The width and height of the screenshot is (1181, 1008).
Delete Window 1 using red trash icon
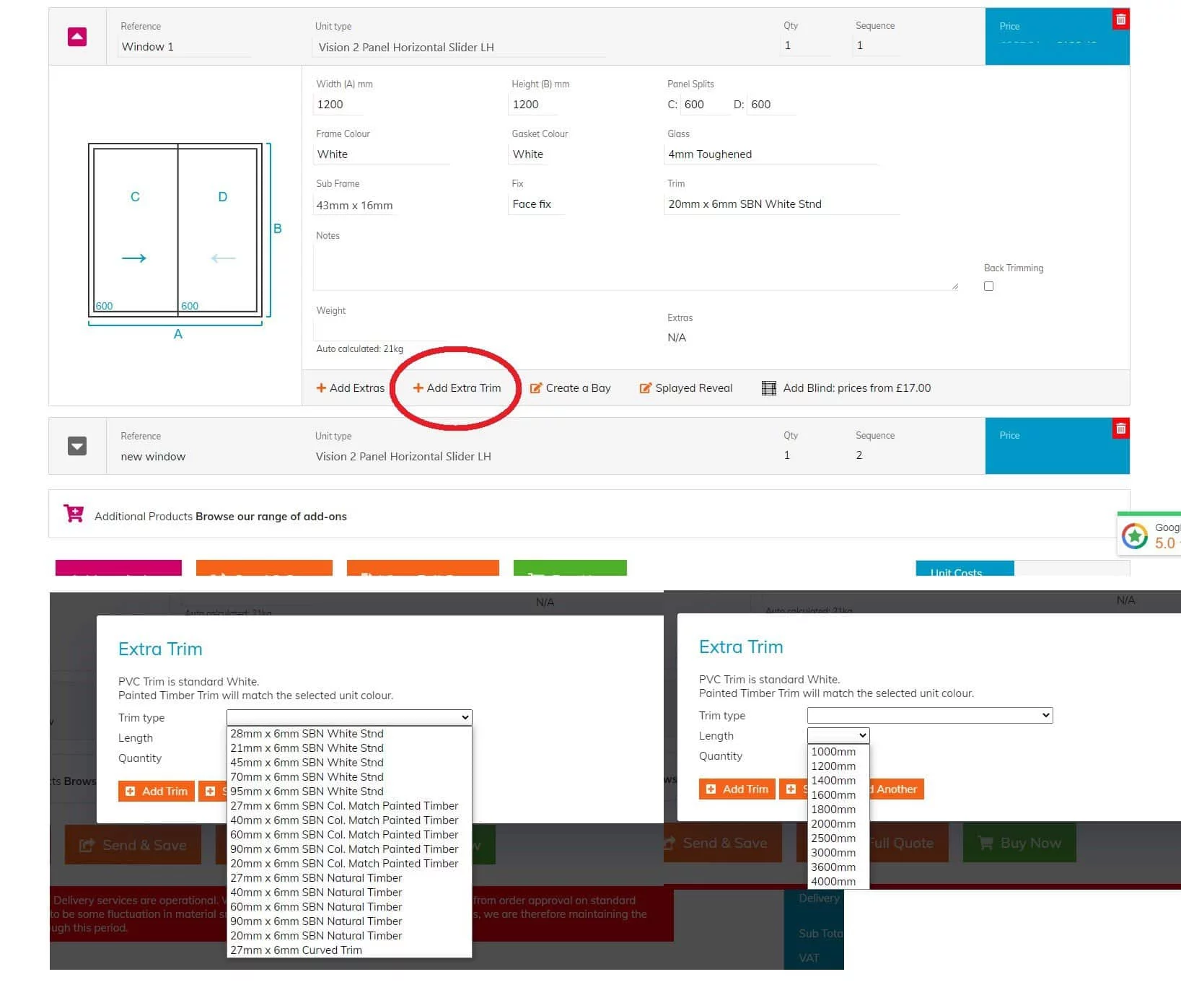(x=1120, y=19)
